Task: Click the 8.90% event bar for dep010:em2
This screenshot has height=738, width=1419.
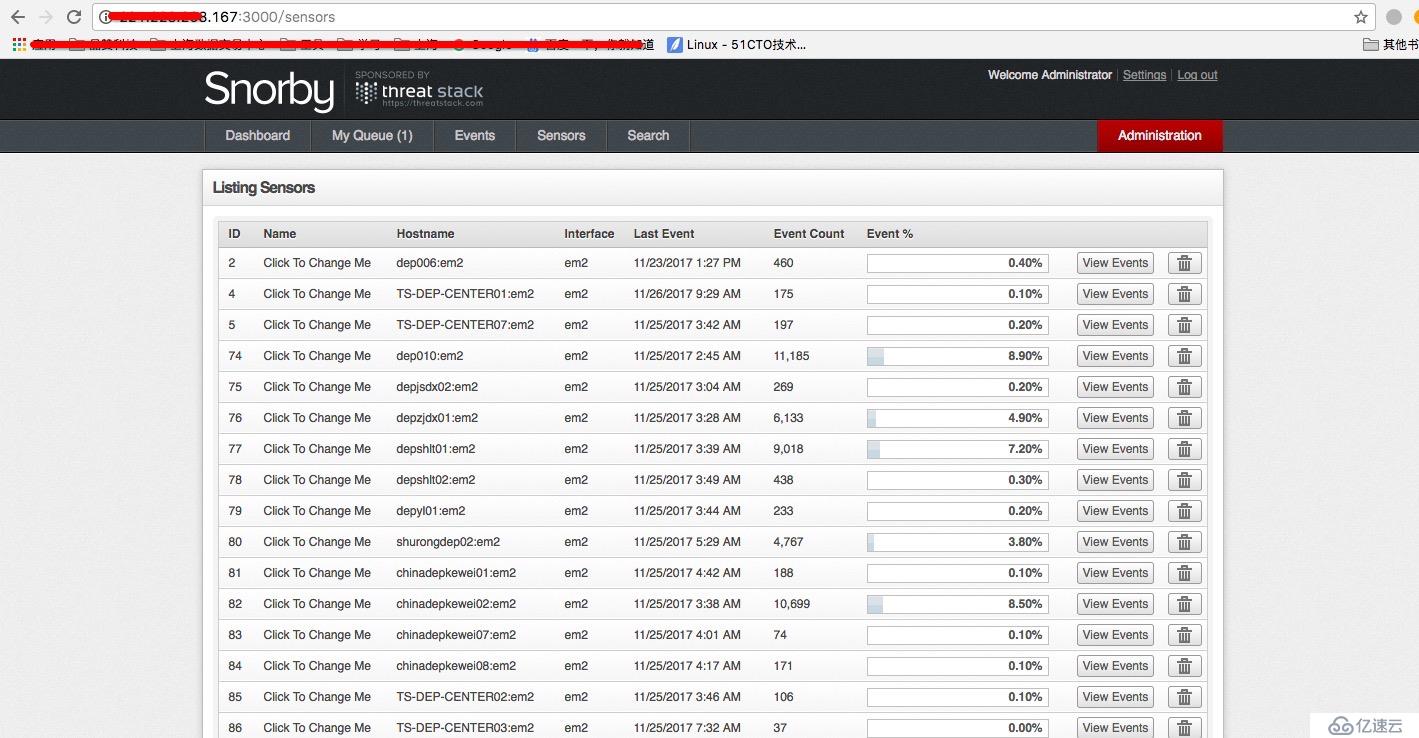Action: click(x=957, y=356)
